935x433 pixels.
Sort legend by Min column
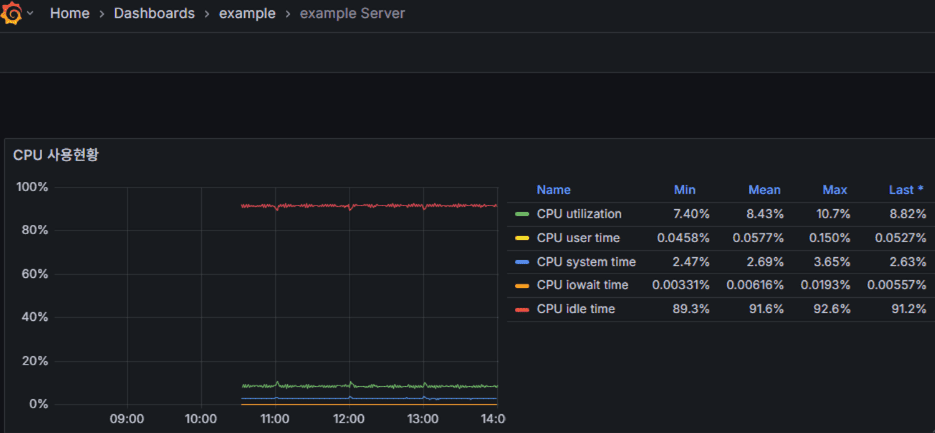pyautogui.click(x=684, y=190)
